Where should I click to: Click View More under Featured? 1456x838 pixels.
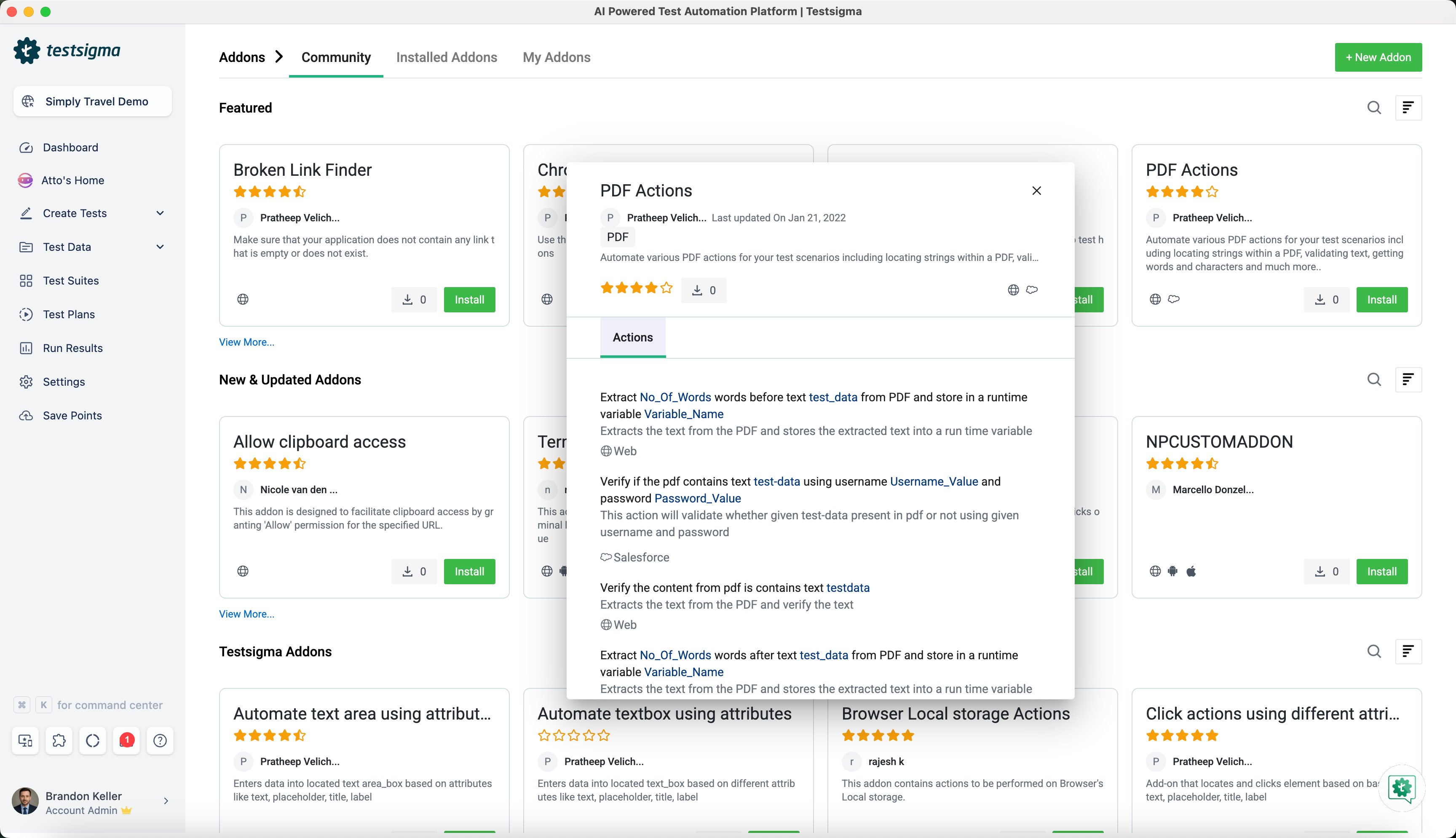click(x=246, y=342)
